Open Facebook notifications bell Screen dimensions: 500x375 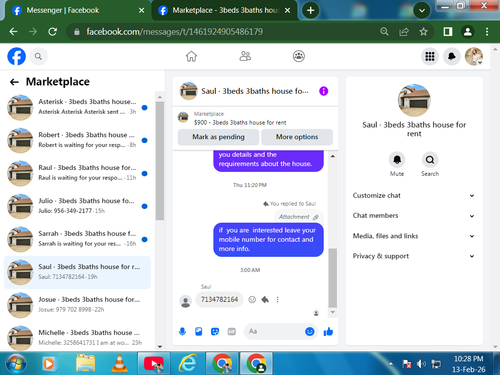point(452,56)
